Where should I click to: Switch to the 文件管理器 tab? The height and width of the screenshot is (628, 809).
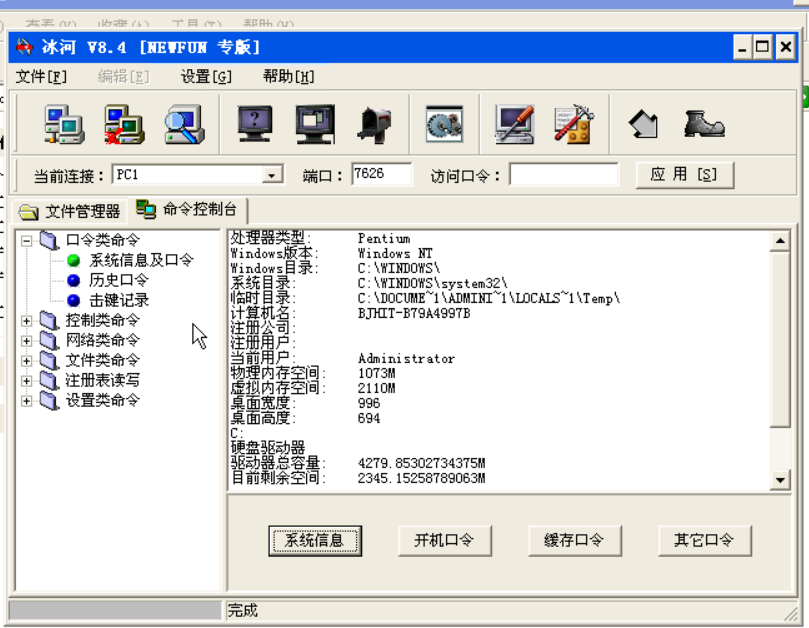click(70, 211)
